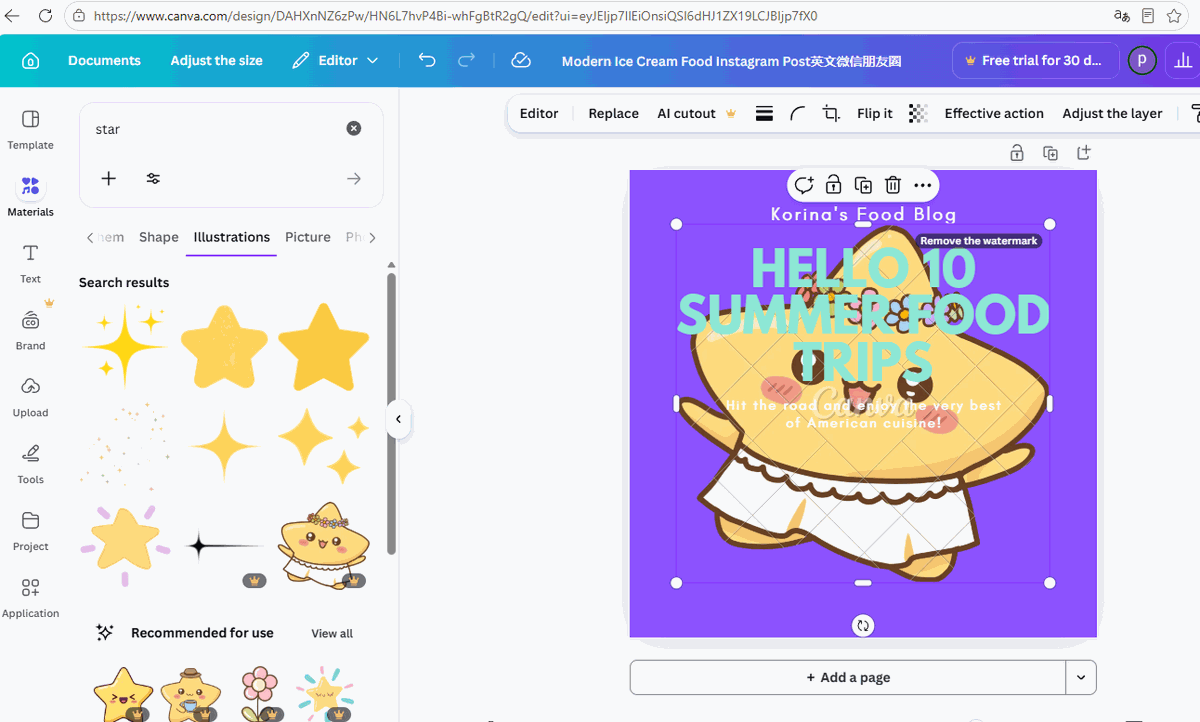Switch to the Picture tab

(x=308, y=237)
